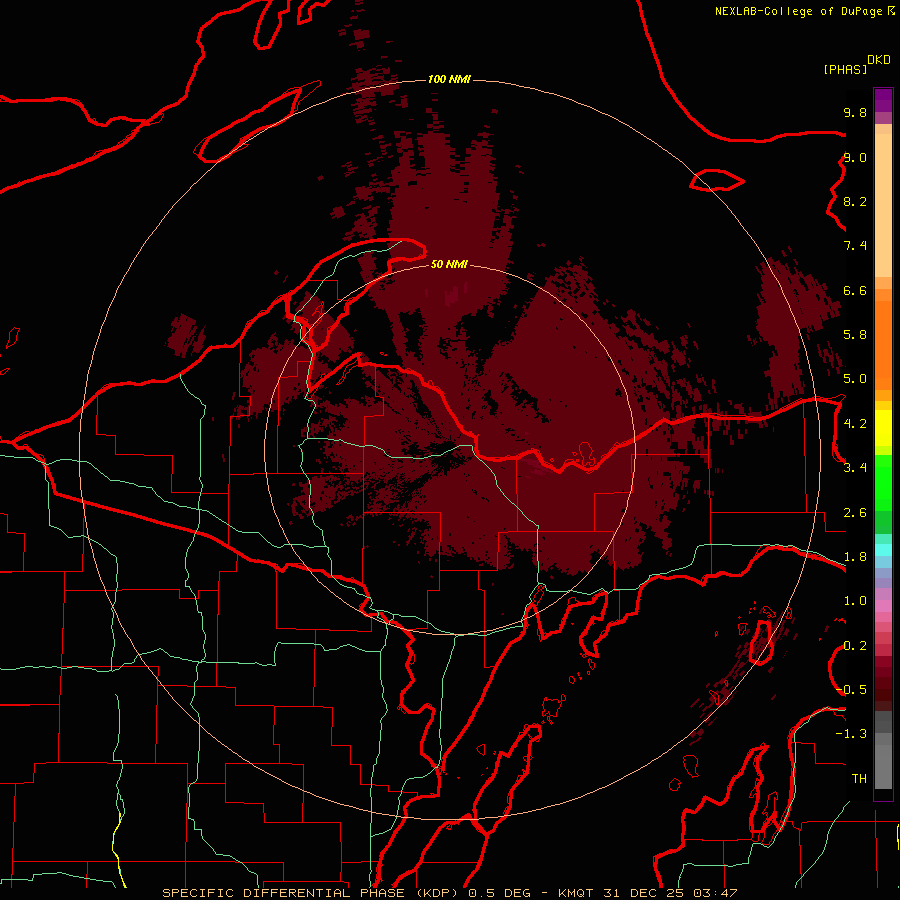Viewport: 900px width, 900px height.
Task: Click the 31 DEC 25 date text
Action: pos(643,893)
